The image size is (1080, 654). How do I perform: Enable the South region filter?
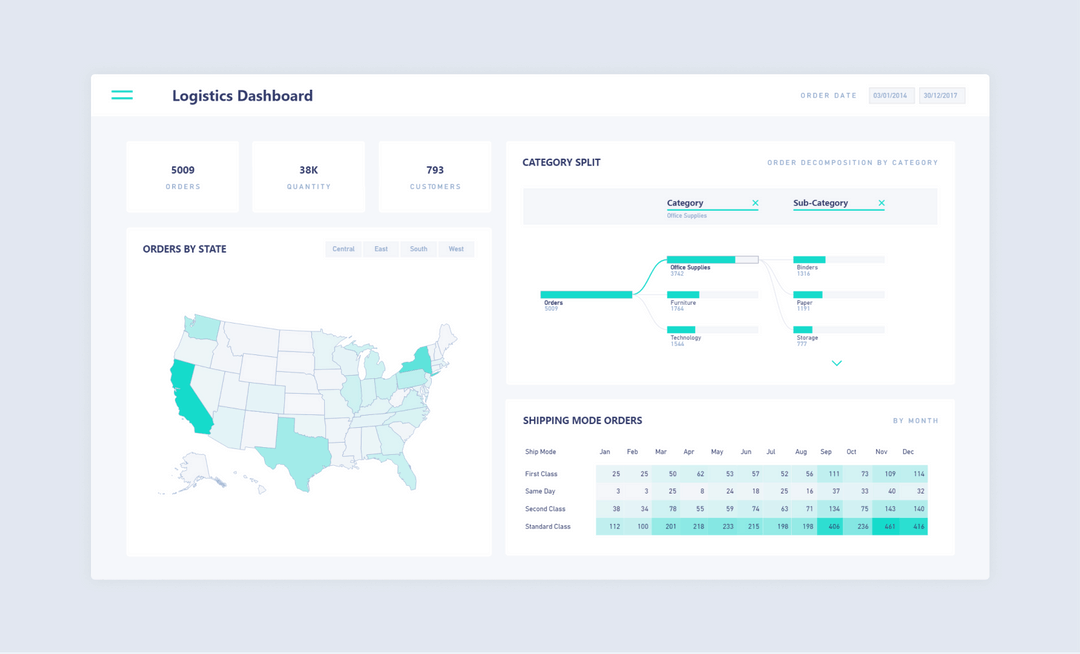pyautogui.click(x=418, y=248)
